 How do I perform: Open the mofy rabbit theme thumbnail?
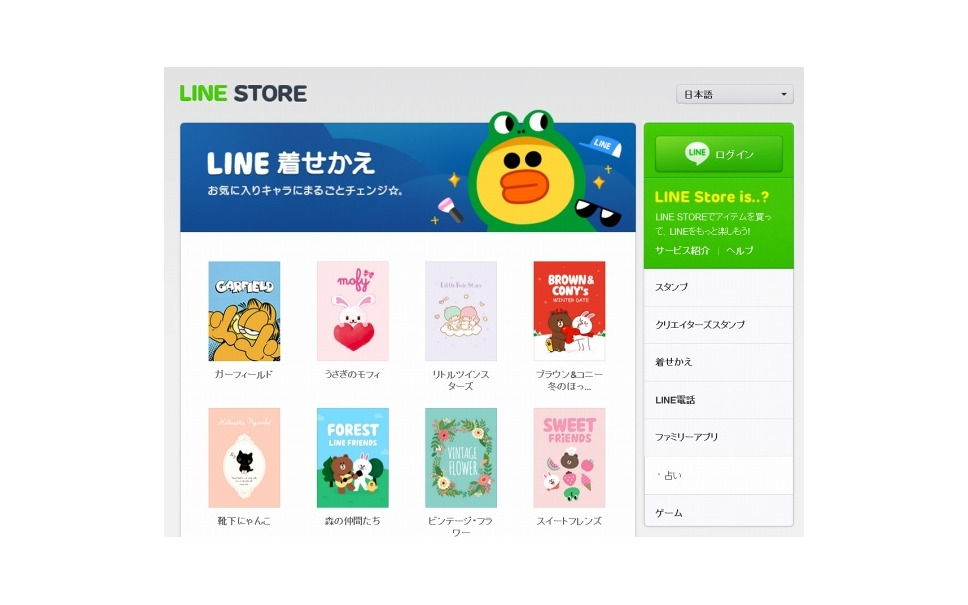[353, 311]
